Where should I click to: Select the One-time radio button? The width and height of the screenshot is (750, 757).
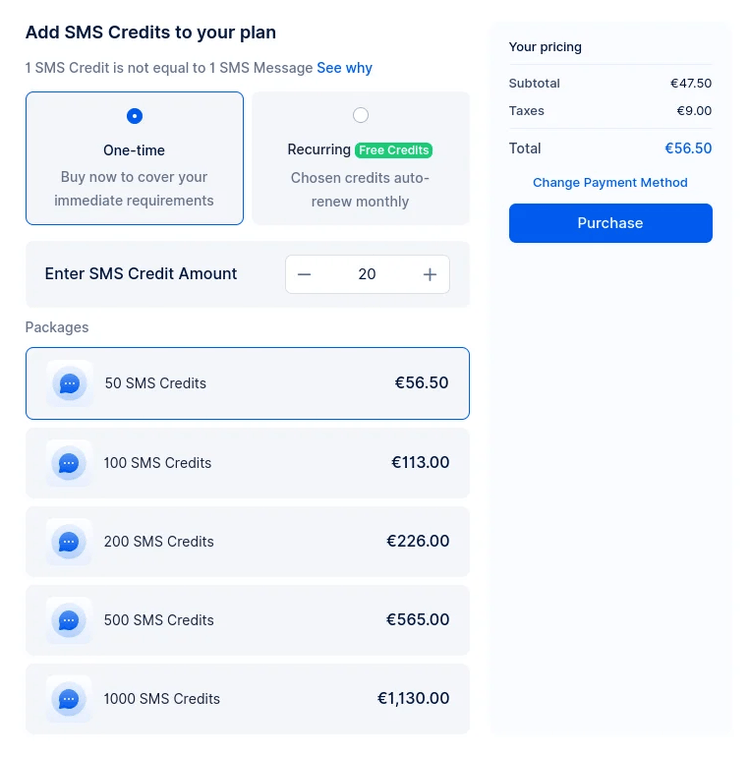pyautogui.click(x=135, y=116)
